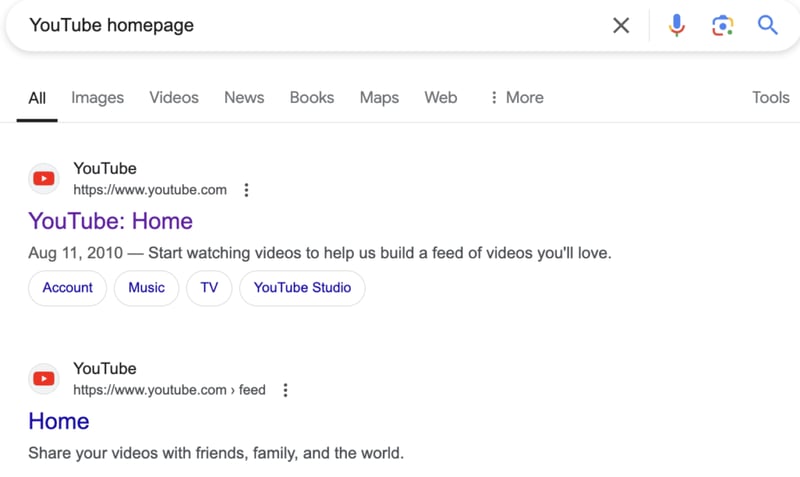This screenshot has width=800, height=477.
Task: Open three-dot menu beside youtube.com › feed
Action: [286, 390]
